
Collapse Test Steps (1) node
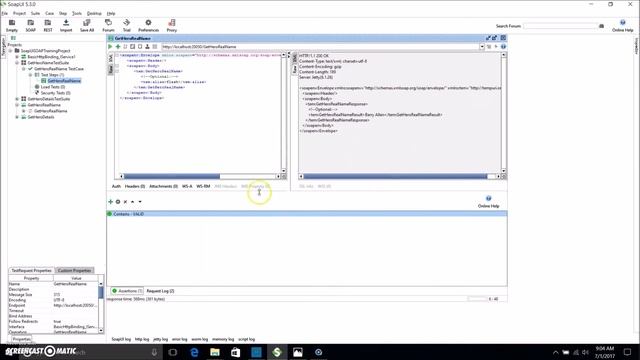click(30, 75)
